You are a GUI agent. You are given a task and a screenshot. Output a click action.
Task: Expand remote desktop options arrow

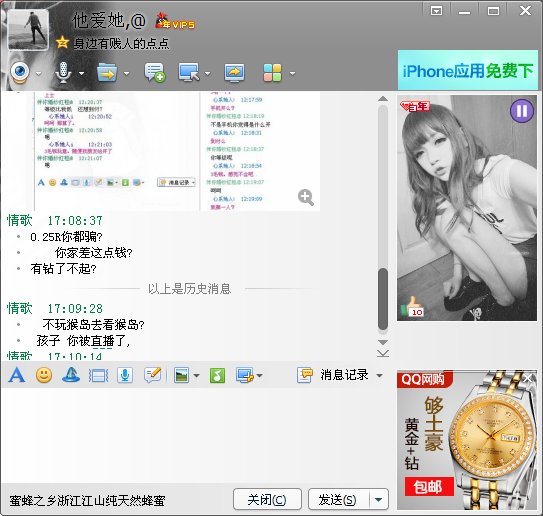point(207,73)
